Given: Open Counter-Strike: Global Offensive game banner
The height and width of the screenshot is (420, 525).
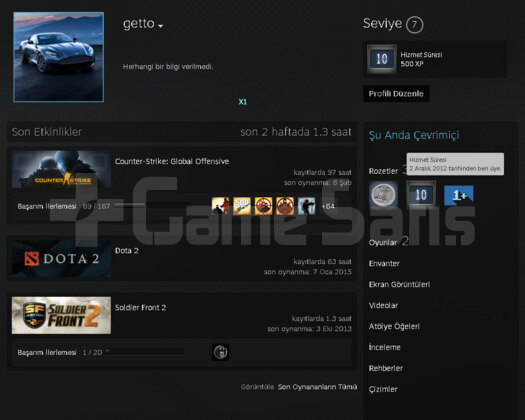Looking at the screenshot, I should coord(61,169).
